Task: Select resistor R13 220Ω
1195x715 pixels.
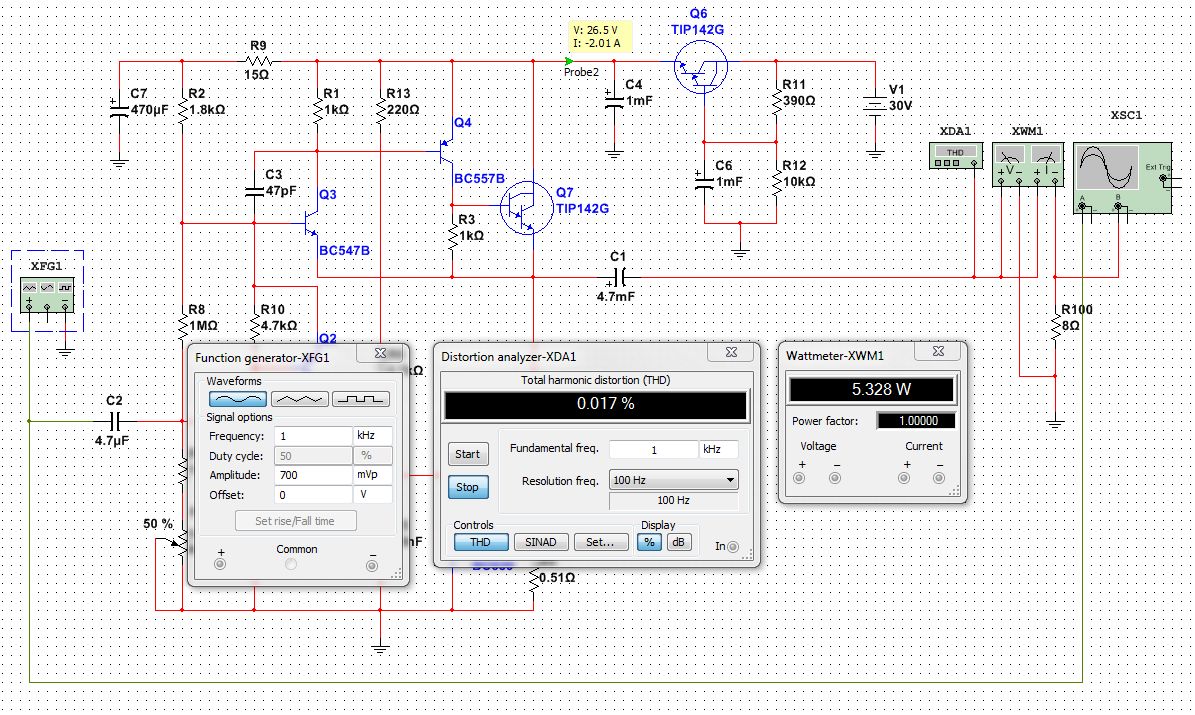Action: [x=380, y=111]
